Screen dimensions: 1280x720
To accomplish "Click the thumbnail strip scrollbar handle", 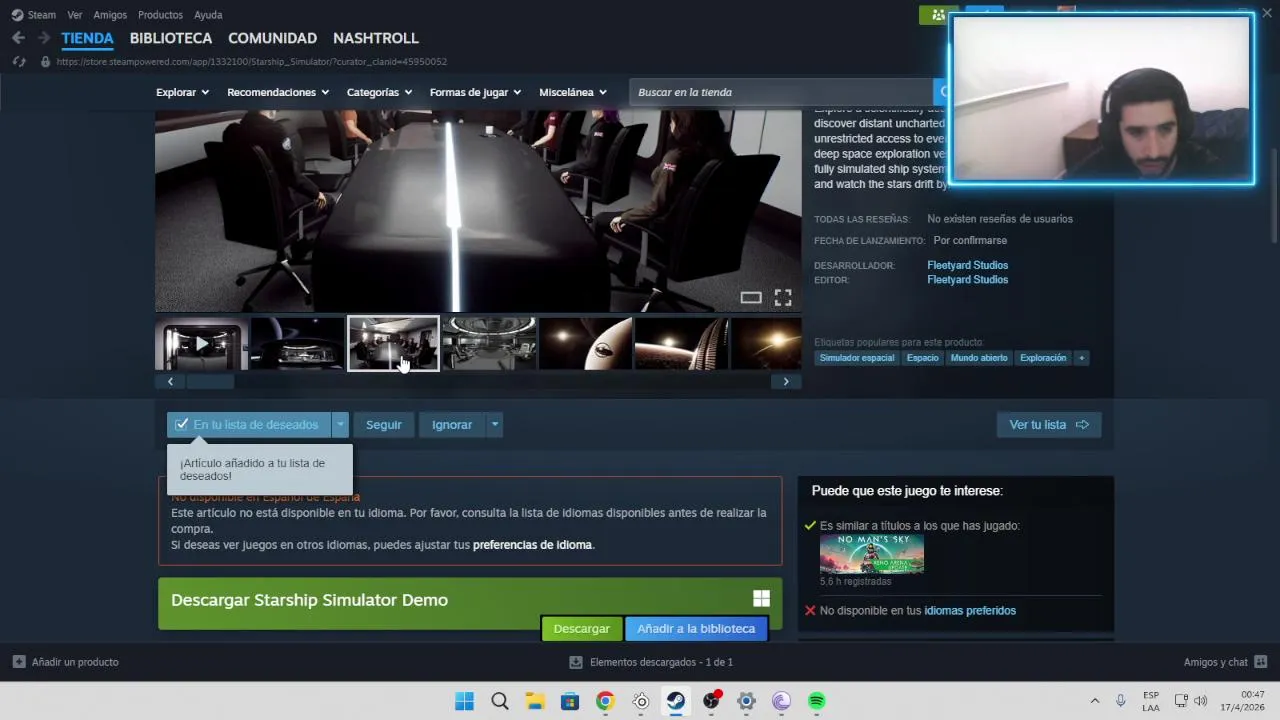I will (x=210, y=381).
